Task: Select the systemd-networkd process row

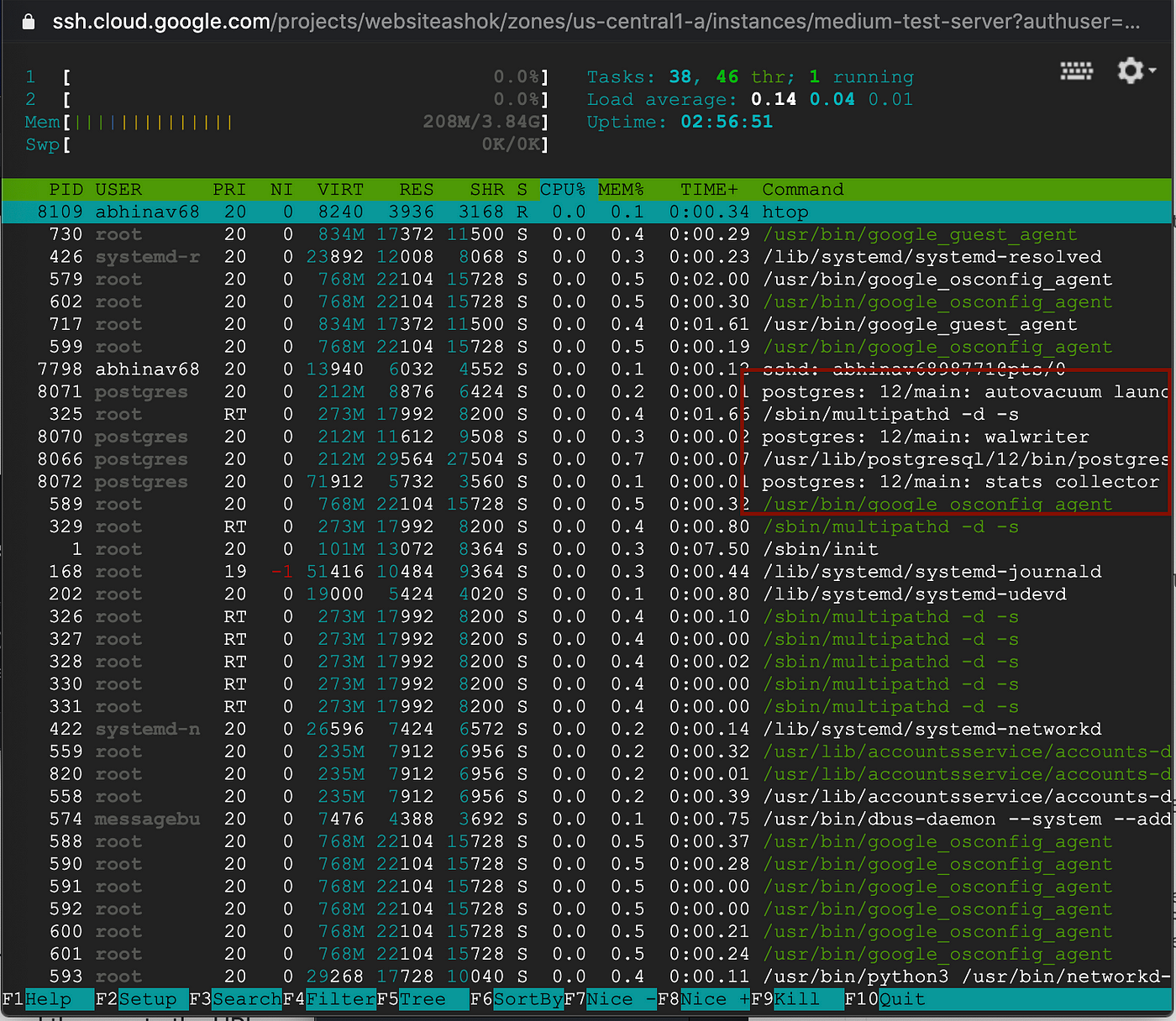Action: click(x=586, y=729)
